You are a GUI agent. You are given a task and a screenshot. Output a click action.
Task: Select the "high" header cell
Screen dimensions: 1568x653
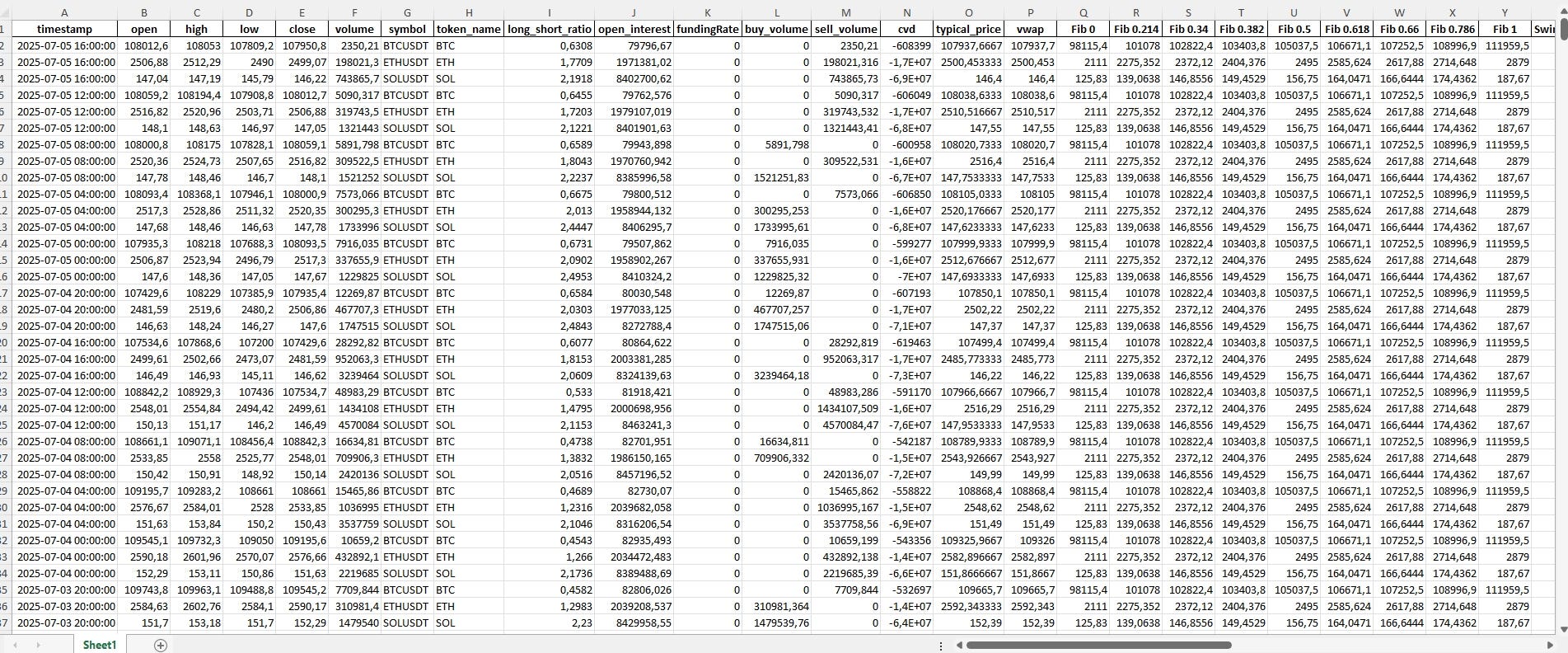[197, 29]
